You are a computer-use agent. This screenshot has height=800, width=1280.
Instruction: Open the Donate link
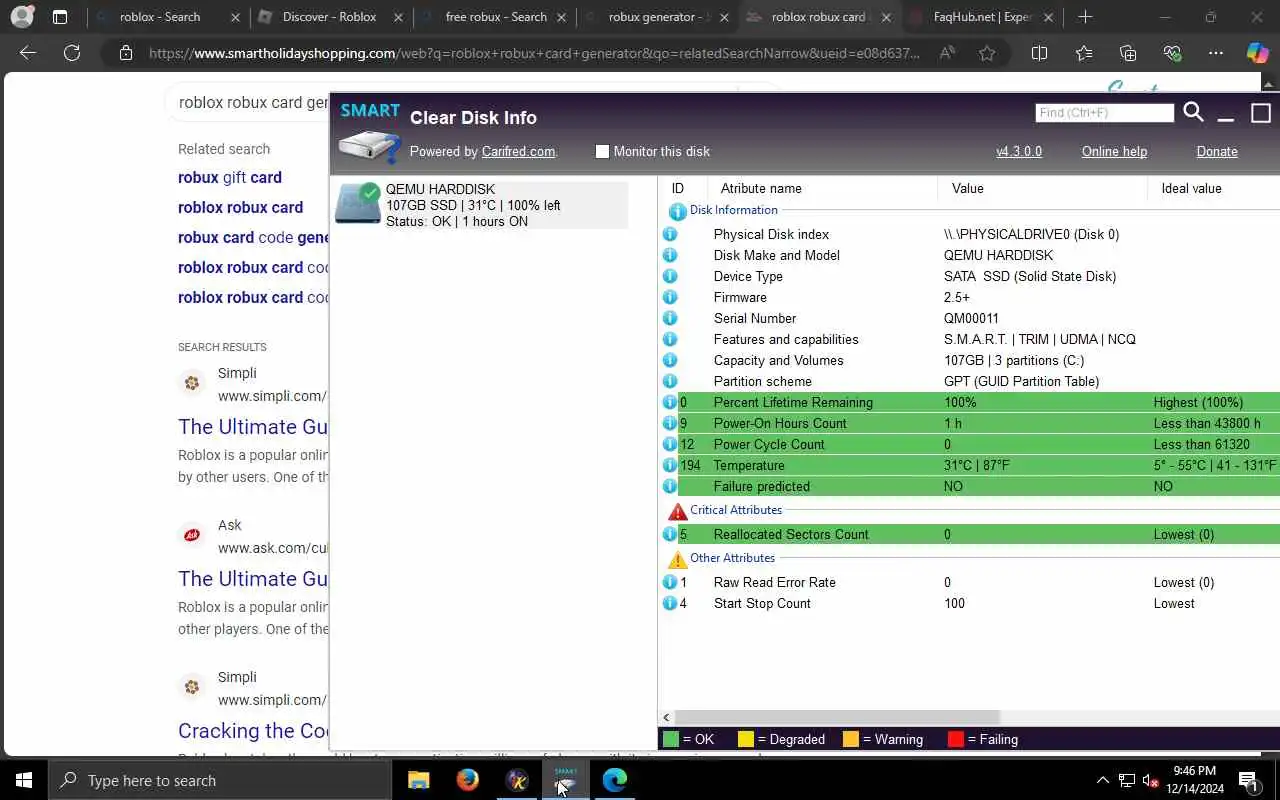[x=1217, y=152]
